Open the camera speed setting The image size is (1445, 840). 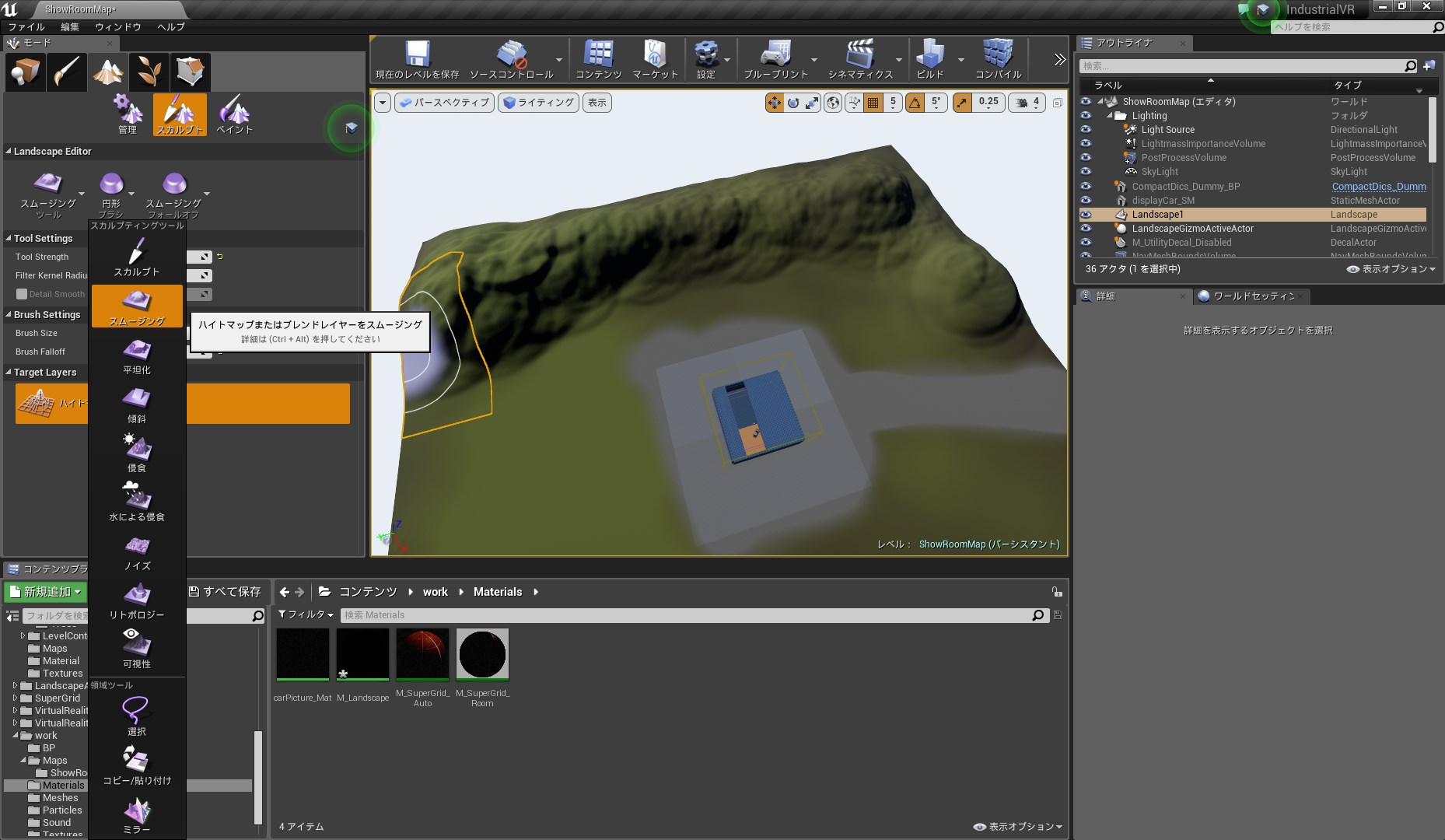tap(1027, 103)
